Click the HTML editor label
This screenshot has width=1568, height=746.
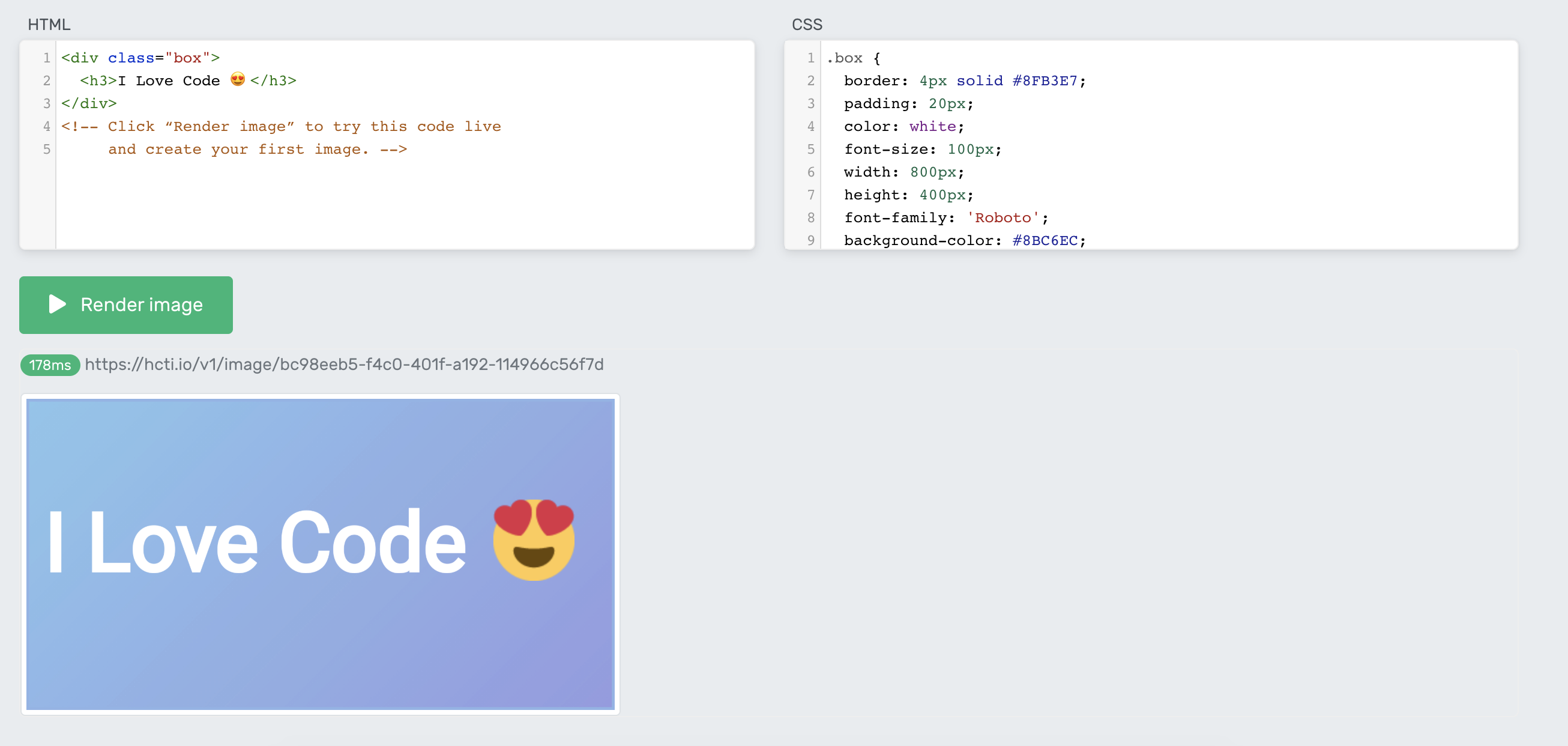pos(49,25)
